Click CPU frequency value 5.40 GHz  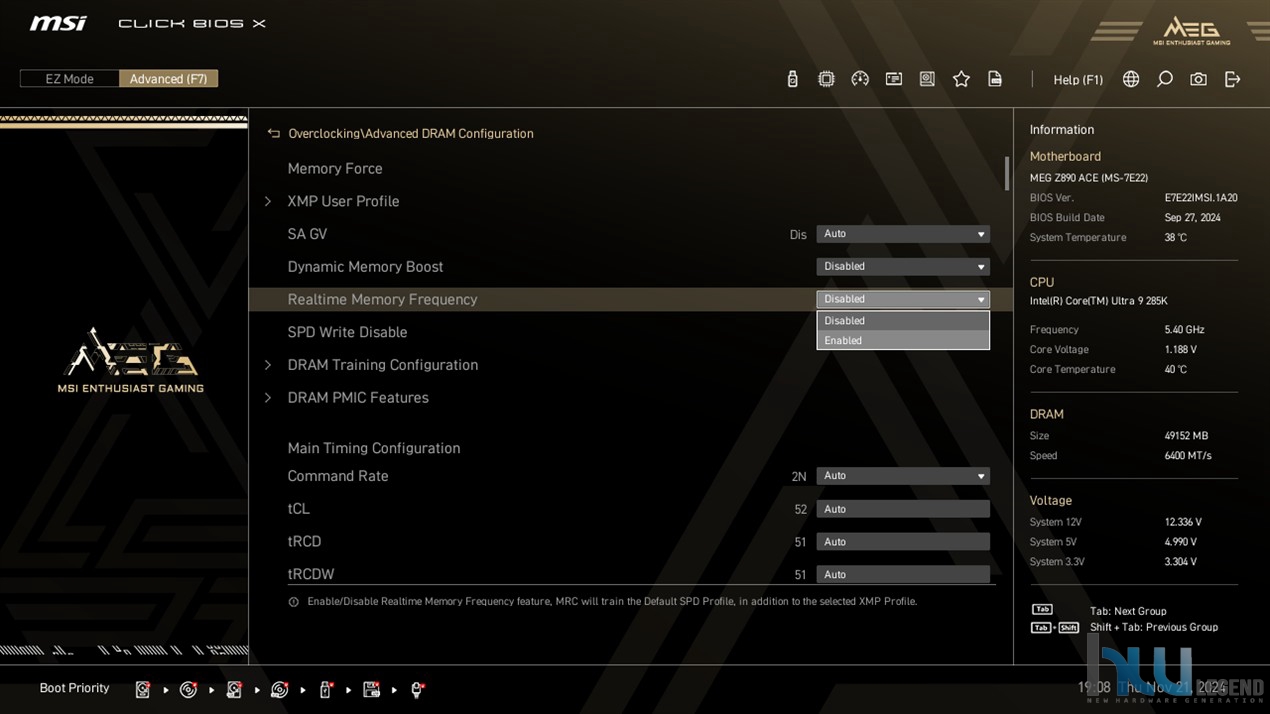click(1184, 330)
